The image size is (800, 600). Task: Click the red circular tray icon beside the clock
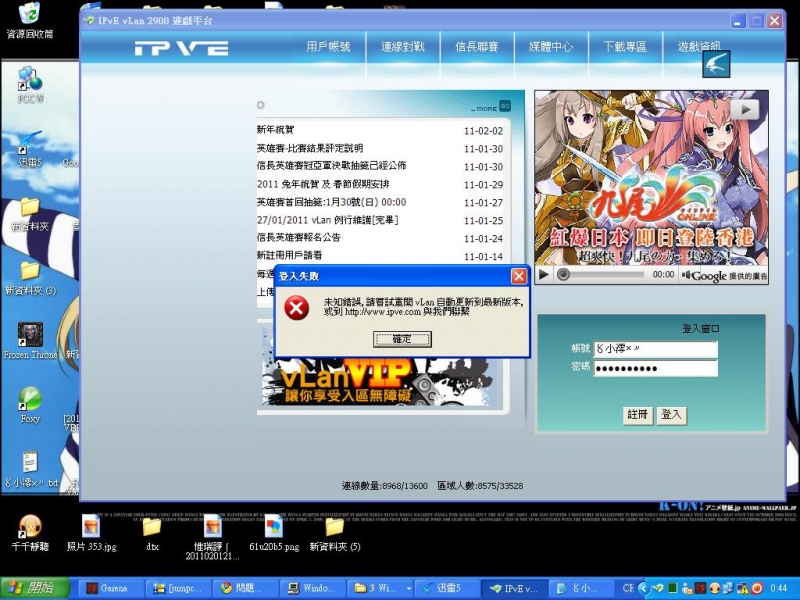tap(757, 588)
